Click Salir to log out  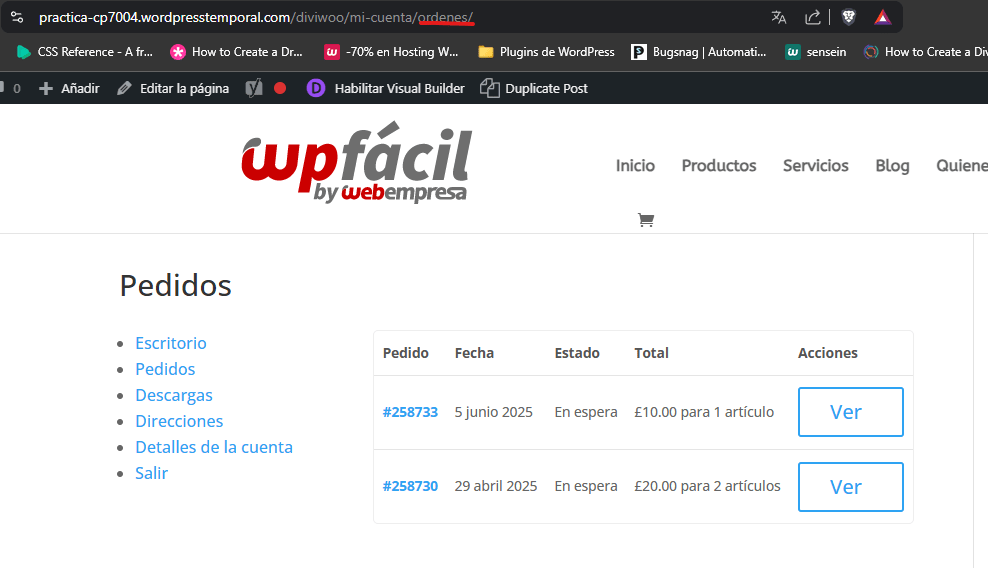point(151,473)
